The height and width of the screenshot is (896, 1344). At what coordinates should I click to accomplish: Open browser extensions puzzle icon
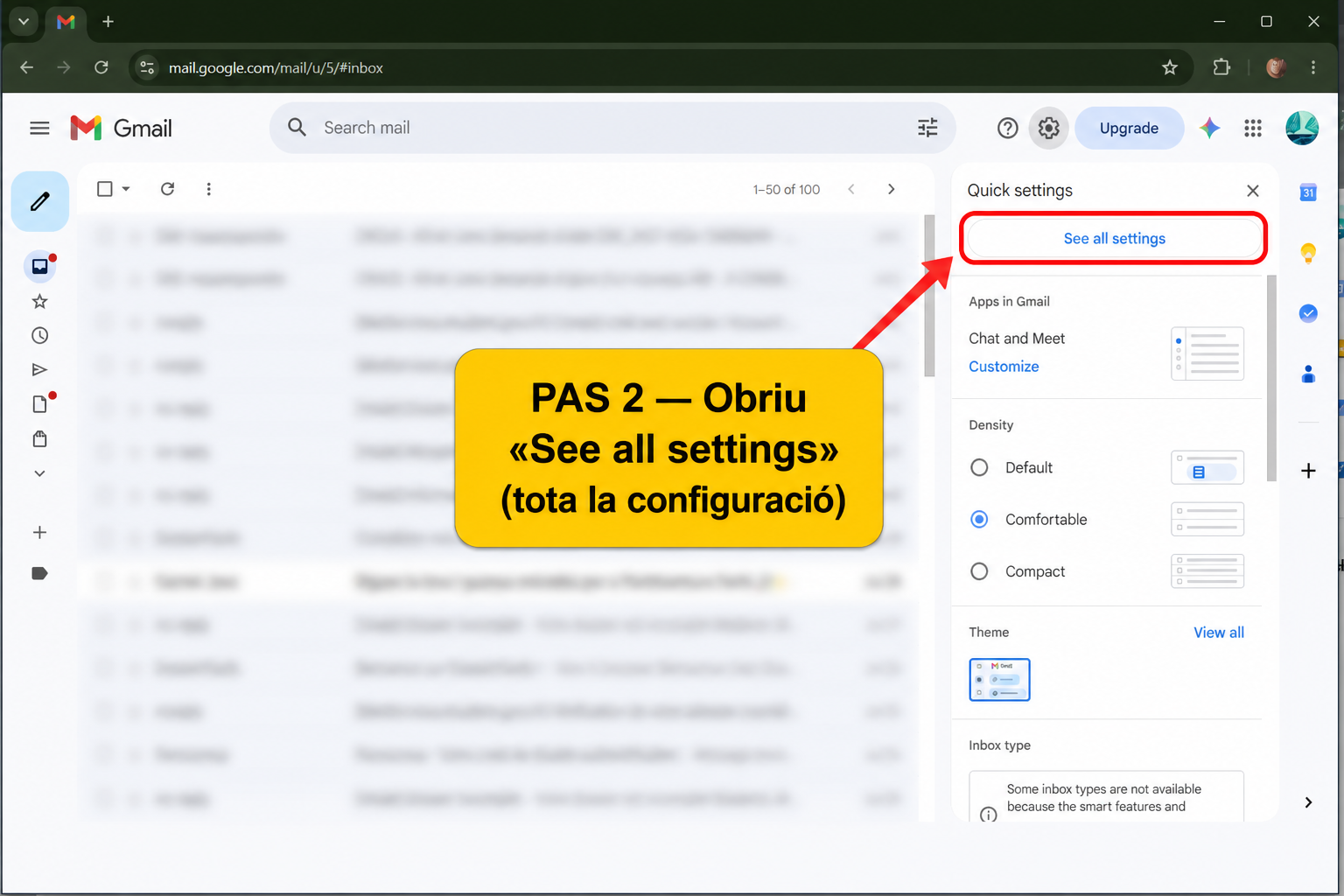click(x=1221, y=67)
